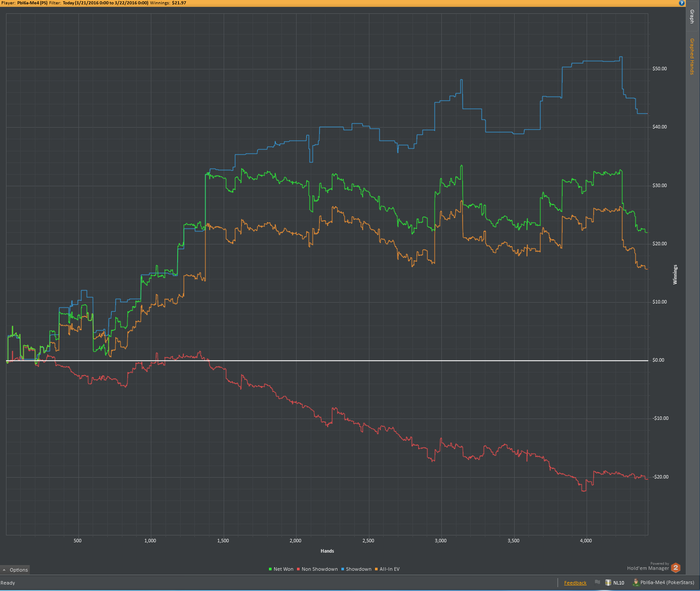The image size is (700, 591).
Task: Toggle the Non Showdown legend entry
Action: click(317, 569)
